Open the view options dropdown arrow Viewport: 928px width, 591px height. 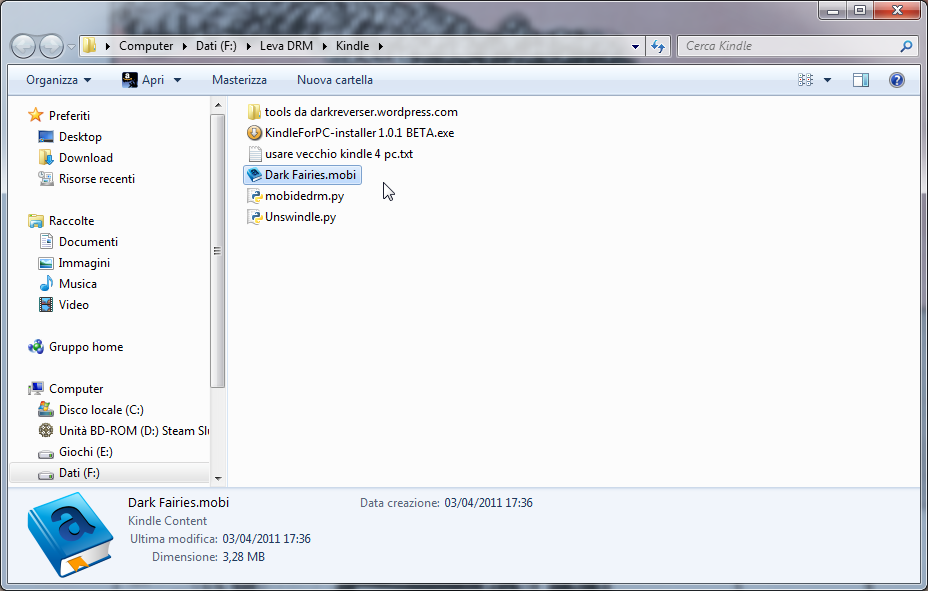[827, 80]
